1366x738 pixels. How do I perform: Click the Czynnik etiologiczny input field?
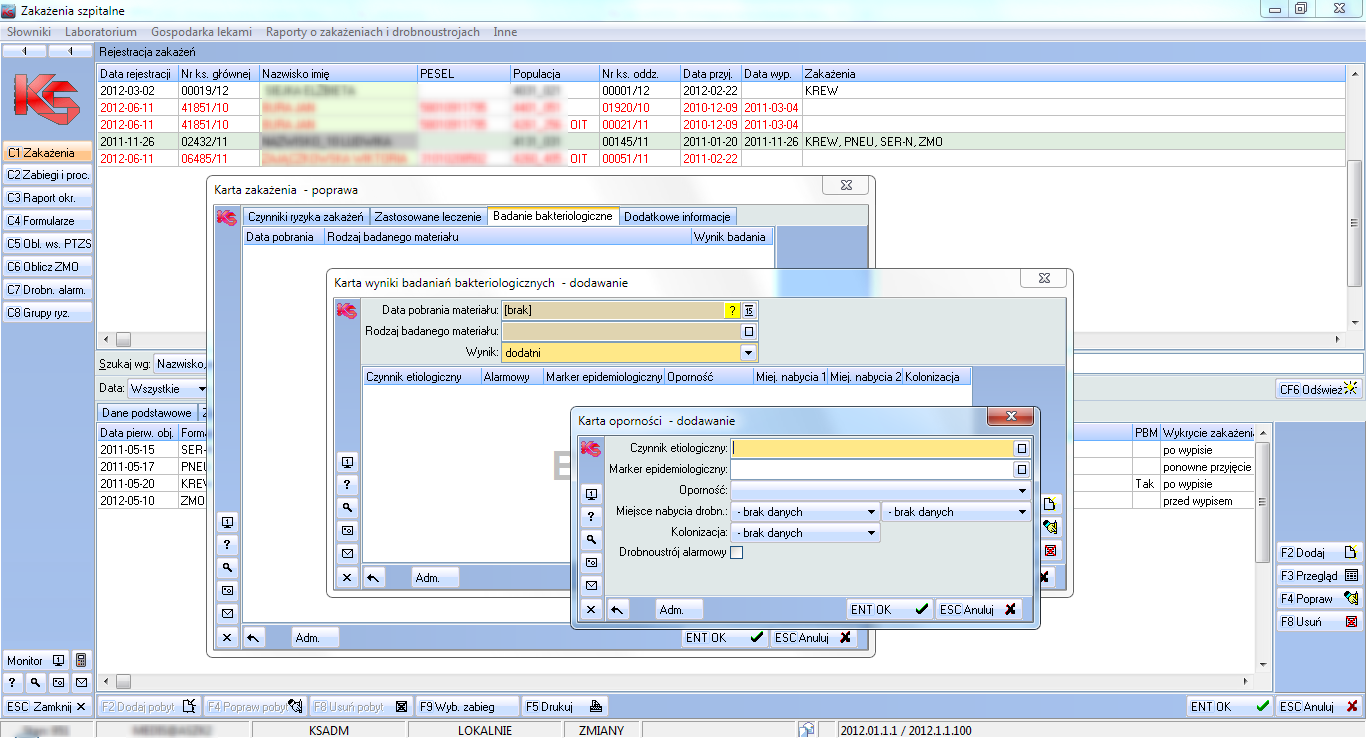[871, 449]
